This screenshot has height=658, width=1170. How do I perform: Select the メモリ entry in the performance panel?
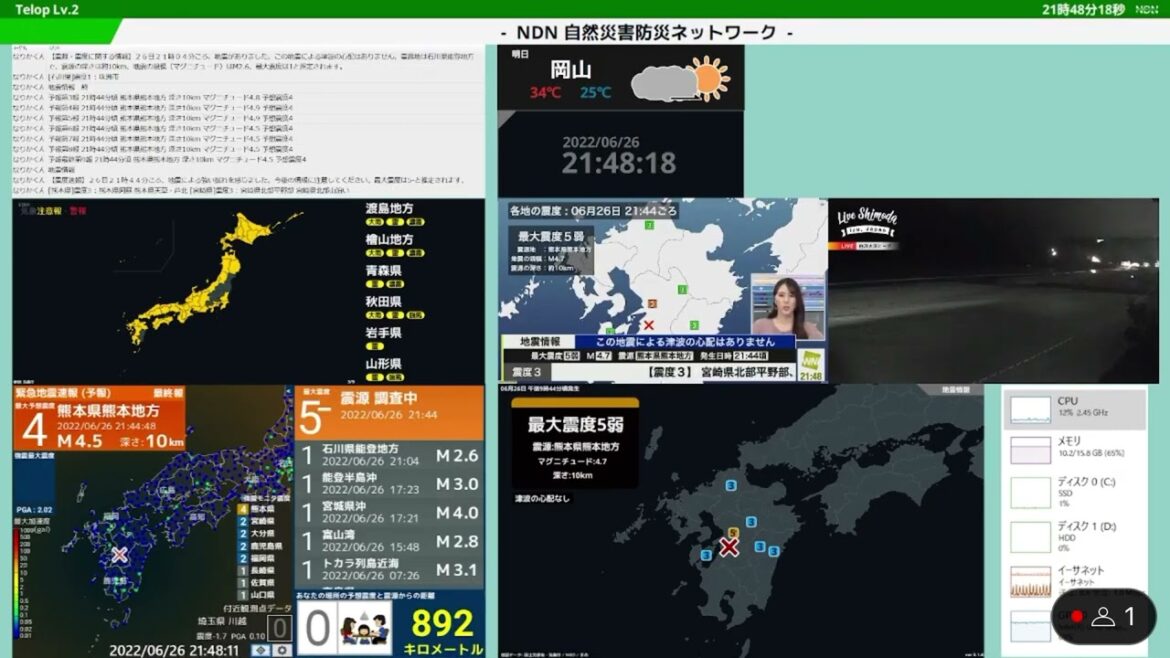[1075, 450]
